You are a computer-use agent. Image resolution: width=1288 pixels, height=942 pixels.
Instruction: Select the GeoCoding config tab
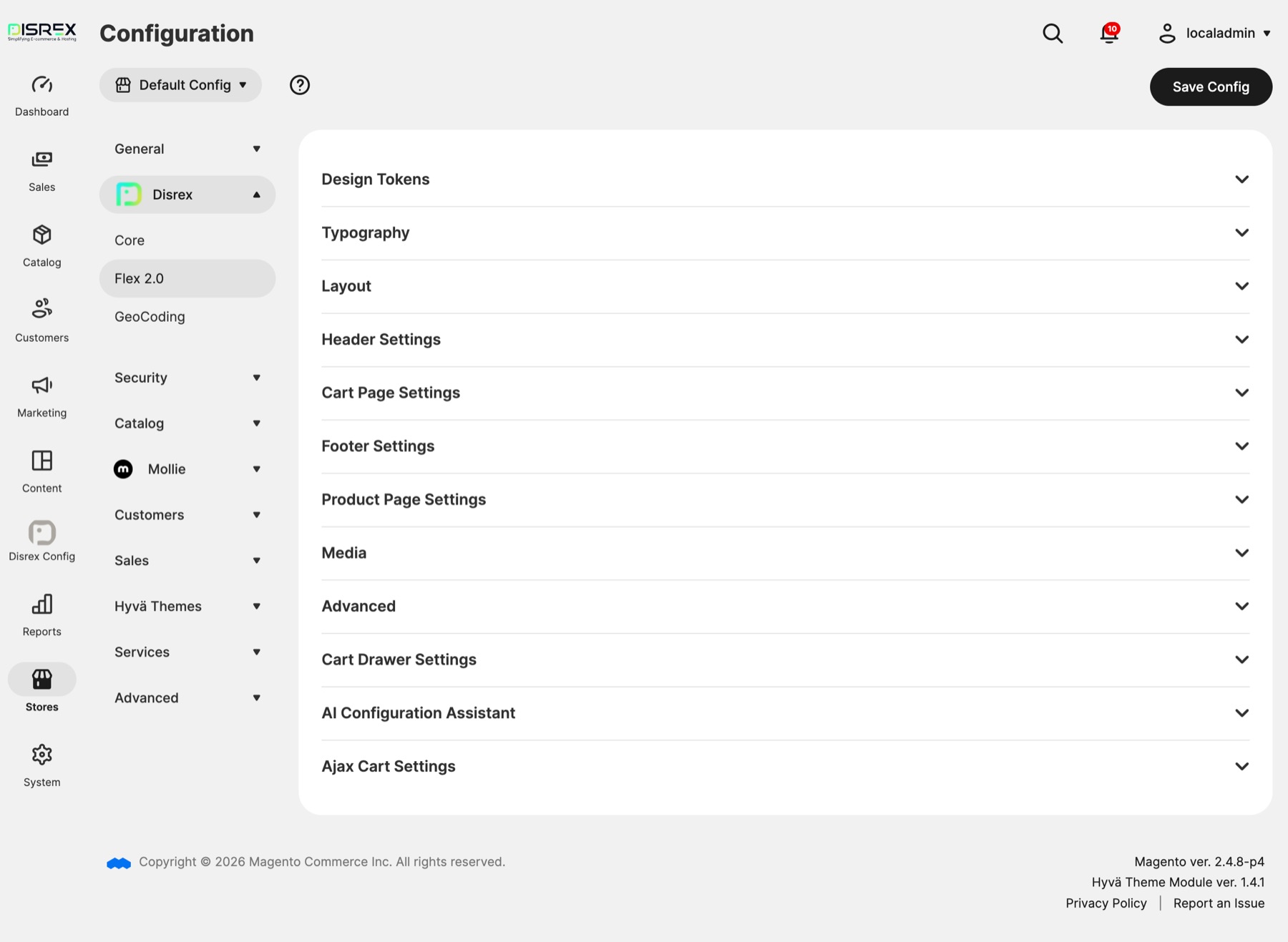(x=187, y=316)
